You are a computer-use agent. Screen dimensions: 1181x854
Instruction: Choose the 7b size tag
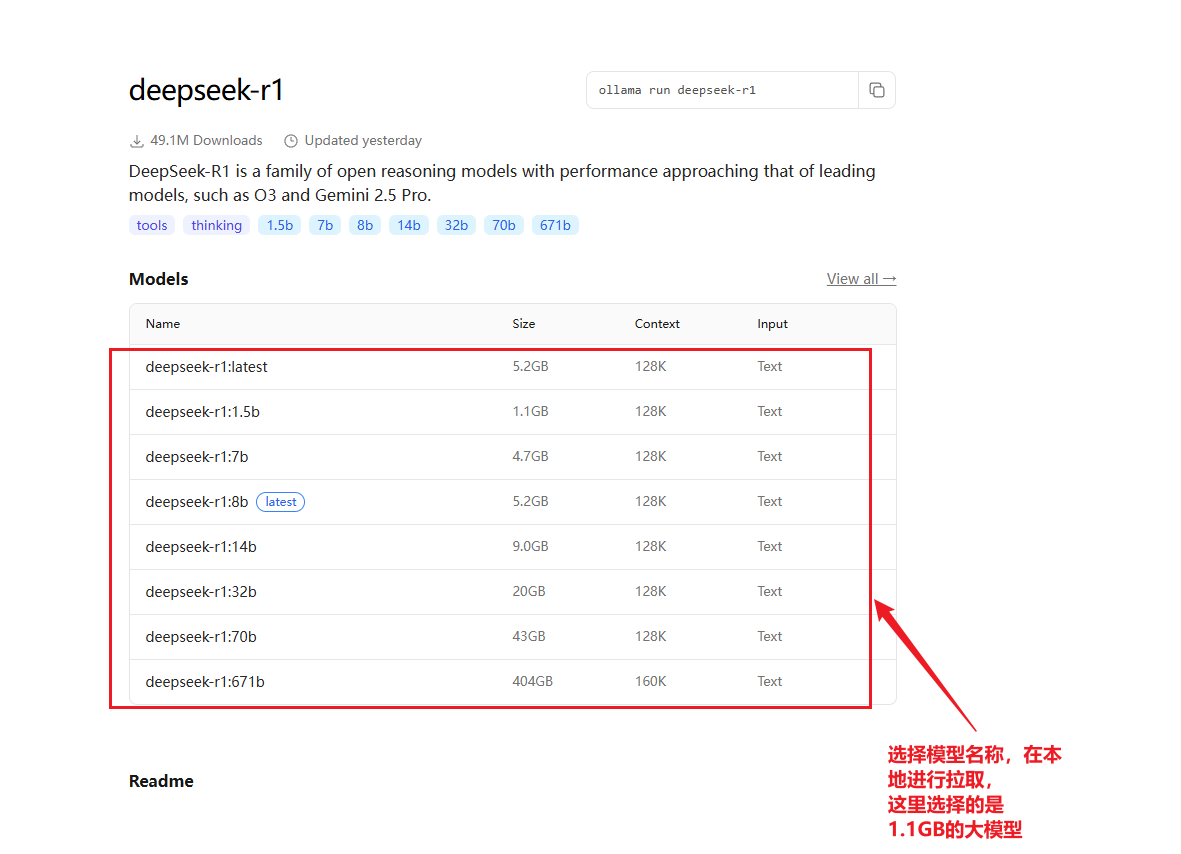325,225
